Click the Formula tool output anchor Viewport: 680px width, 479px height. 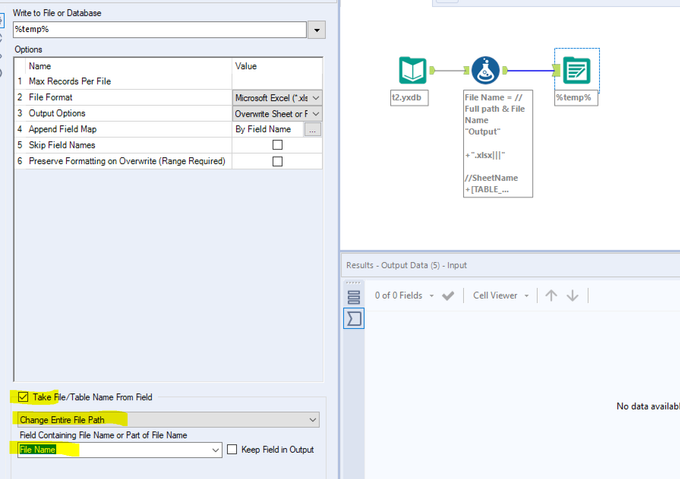pos(505,70)
